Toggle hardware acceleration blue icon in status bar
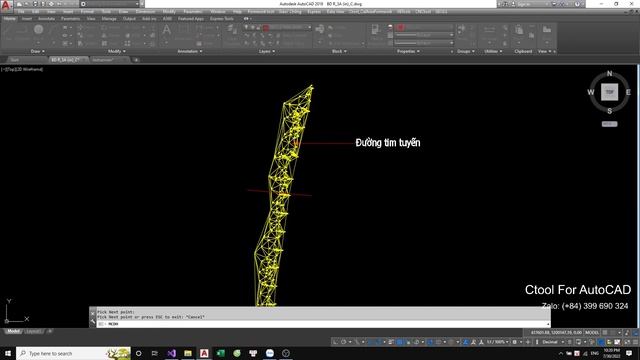The width and height of the screenshot is (640, 360). [x=601, y=342]
